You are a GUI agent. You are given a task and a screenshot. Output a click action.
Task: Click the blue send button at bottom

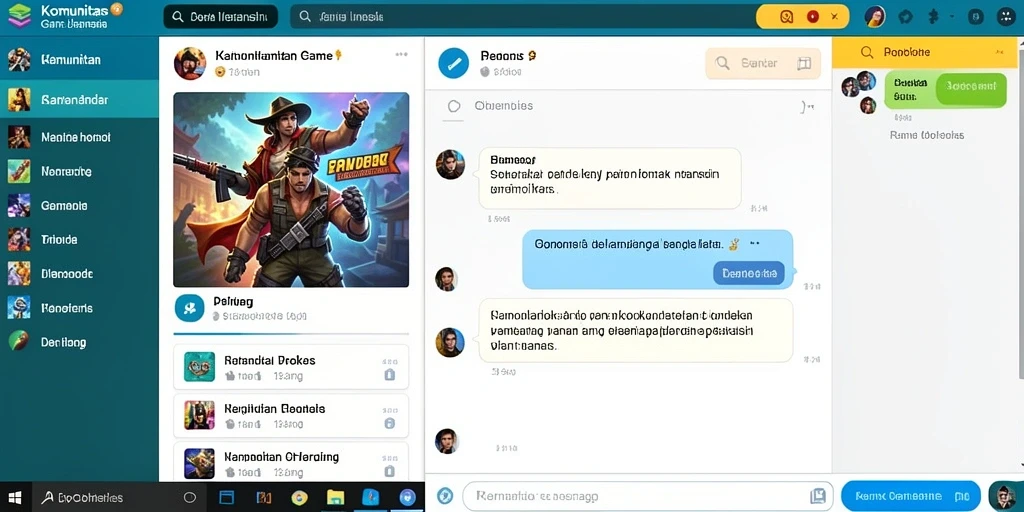click(910, 496)
